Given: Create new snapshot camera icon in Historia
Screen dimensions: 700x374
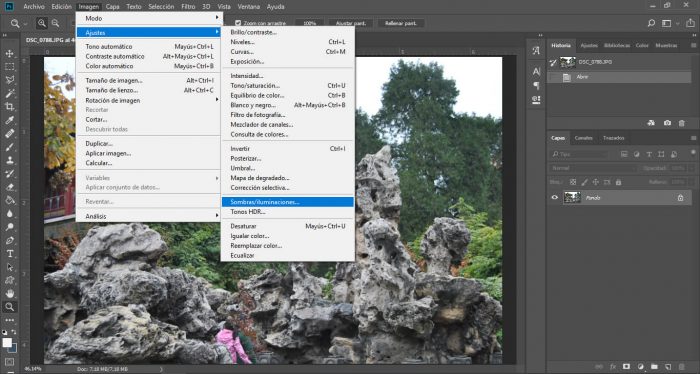Looking at the screenshot, I should click(x=667, y=123).
